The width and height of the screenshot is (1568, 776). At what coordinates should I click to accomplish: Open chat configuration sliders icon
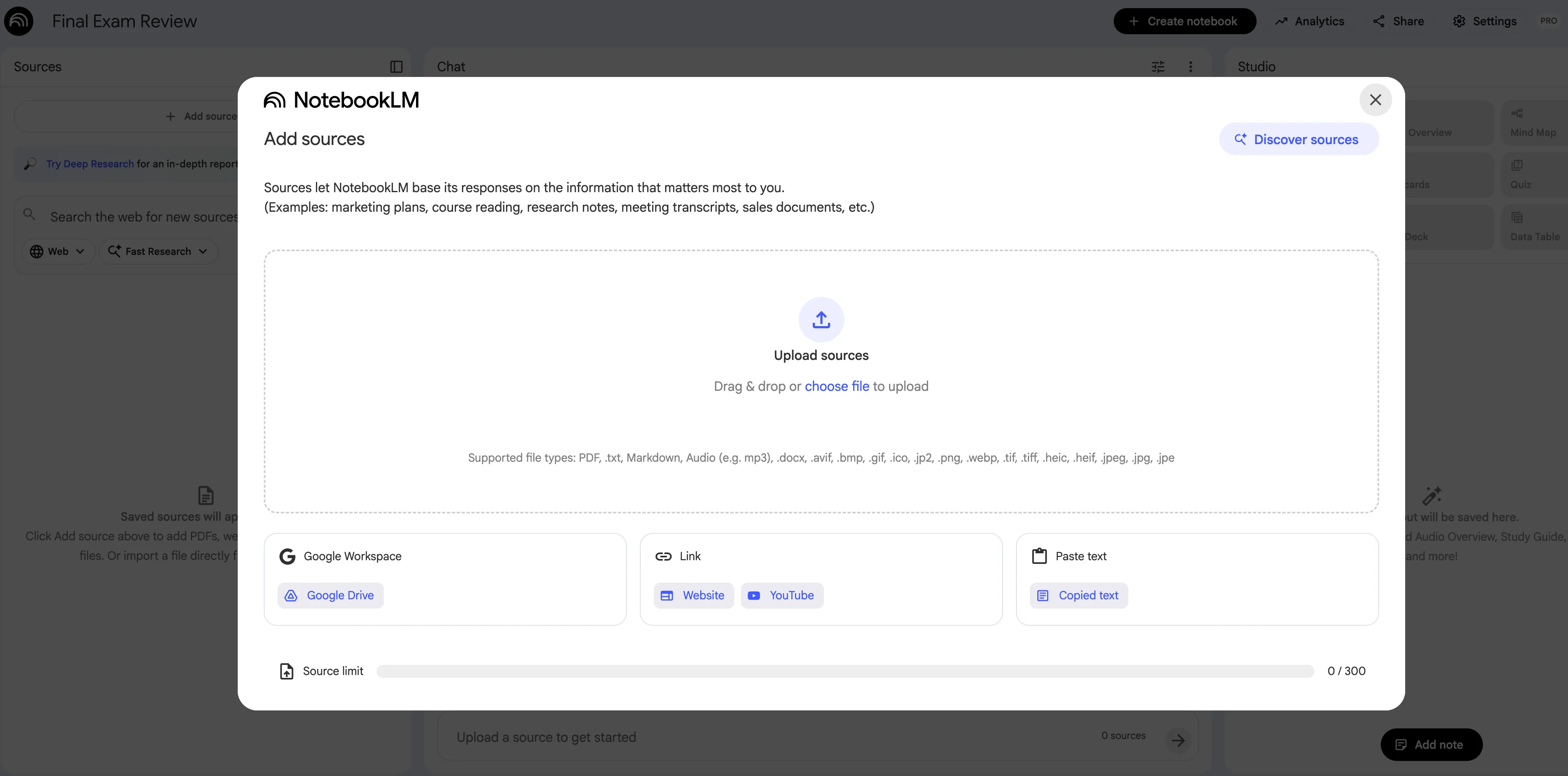1158,67
